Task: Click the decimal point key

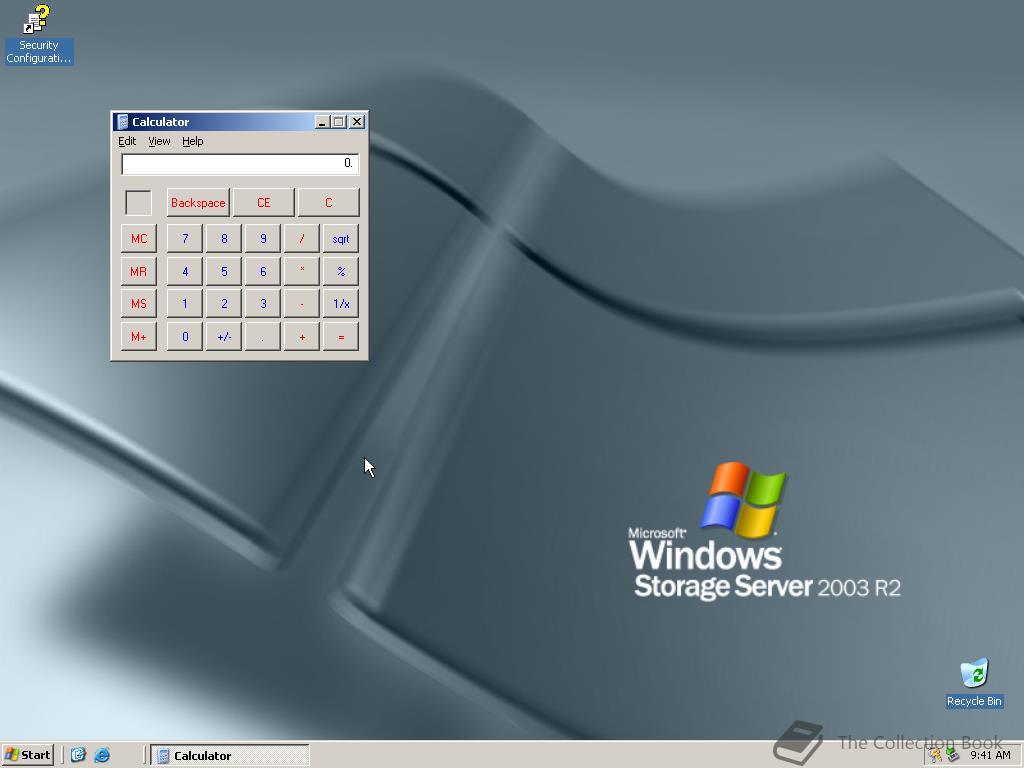Action: (263, 337)
